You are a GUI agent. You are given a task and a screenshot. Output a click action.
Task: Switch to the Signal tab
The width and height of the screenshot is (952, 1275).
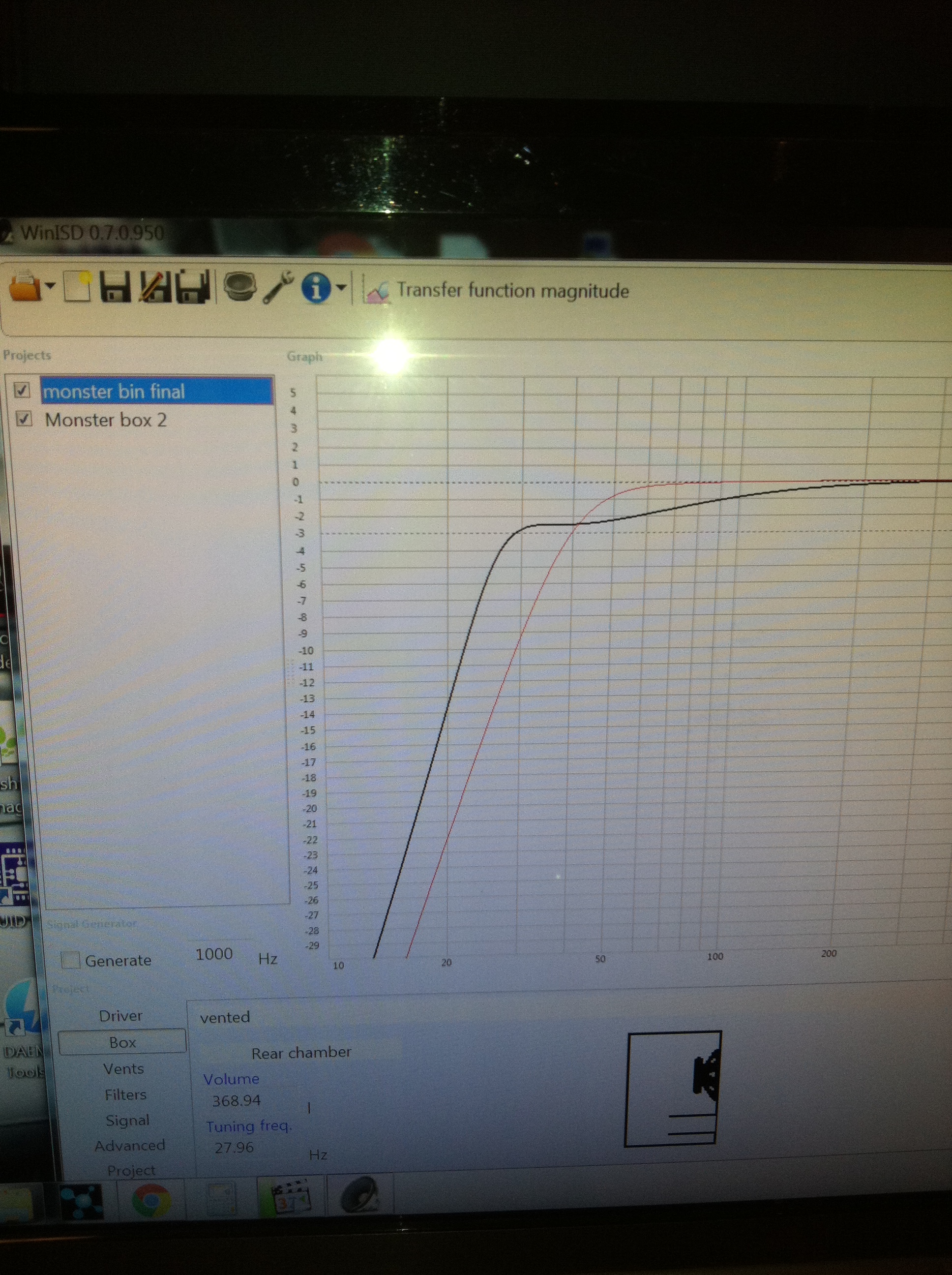pos(127,1120)
